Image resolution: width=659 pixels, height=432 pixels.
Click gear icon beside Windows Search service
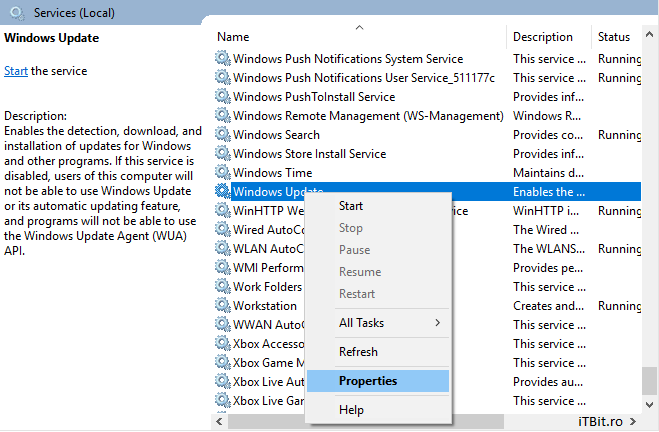tap(222, 135)
